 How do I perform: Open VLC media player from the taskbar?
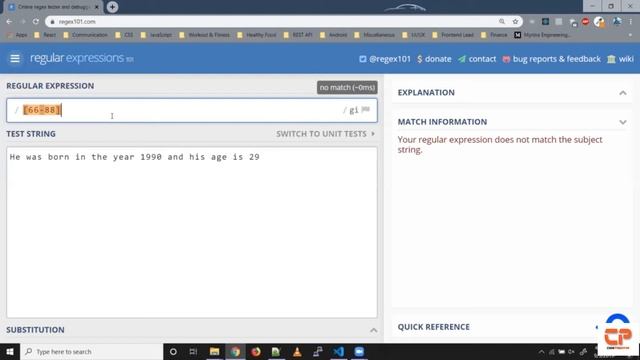(297, 351)
